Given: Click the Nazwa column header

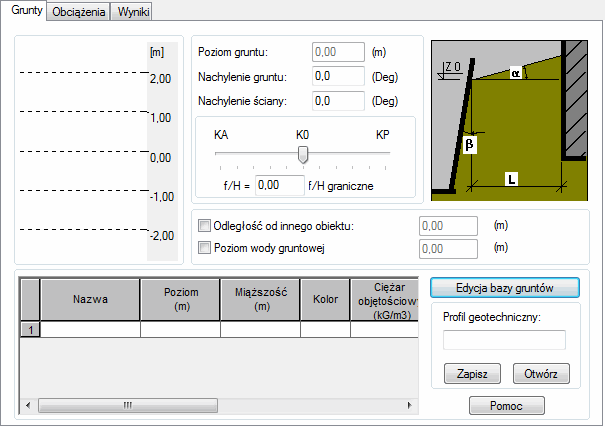Looking at the screenshot, I should (x=90, y=300).
